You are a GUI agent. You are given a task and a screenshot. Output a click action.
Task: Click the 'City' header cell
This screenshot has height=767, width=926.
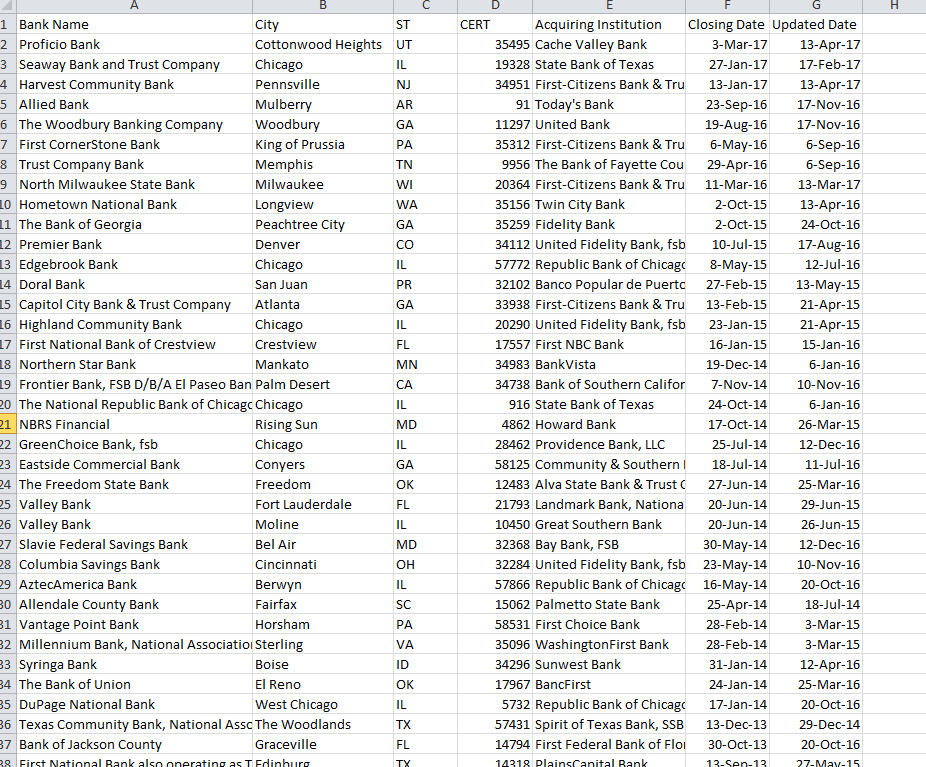point(322,25)
